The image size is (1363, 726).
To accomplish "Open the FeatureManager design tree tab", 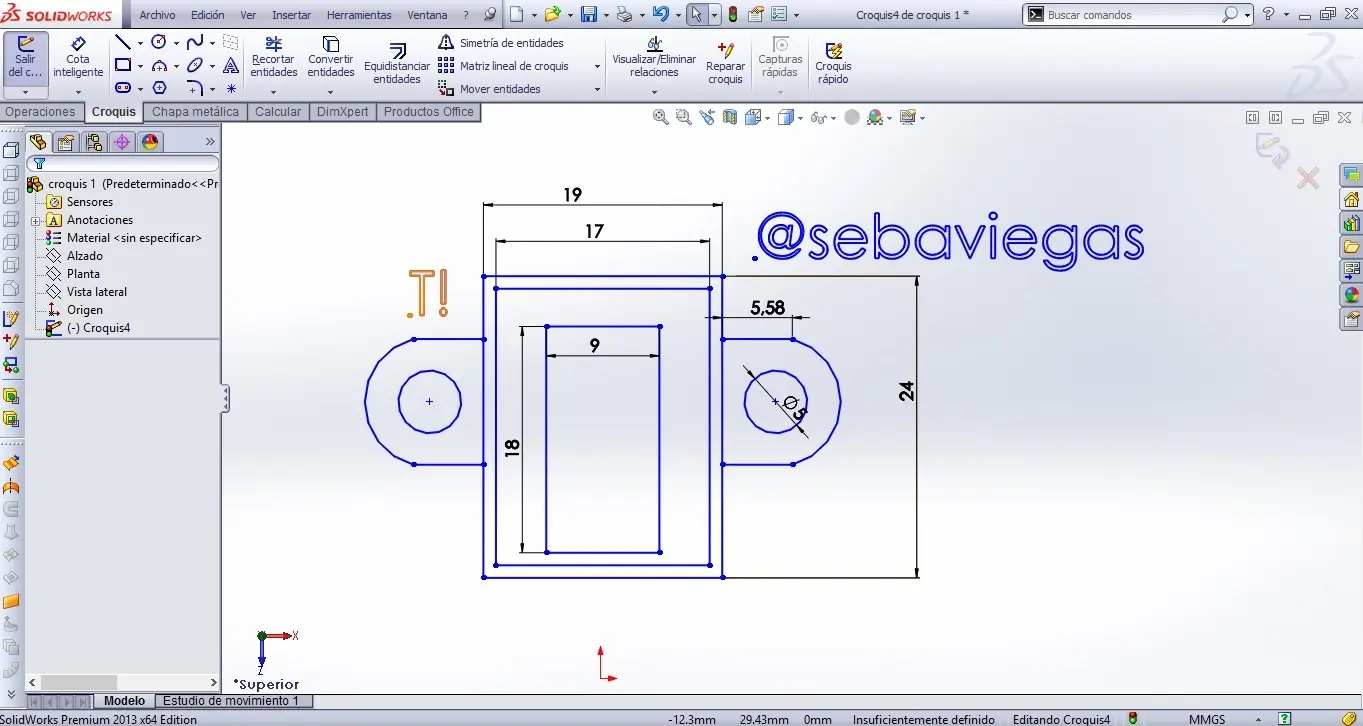I will [x=38, y=142].
